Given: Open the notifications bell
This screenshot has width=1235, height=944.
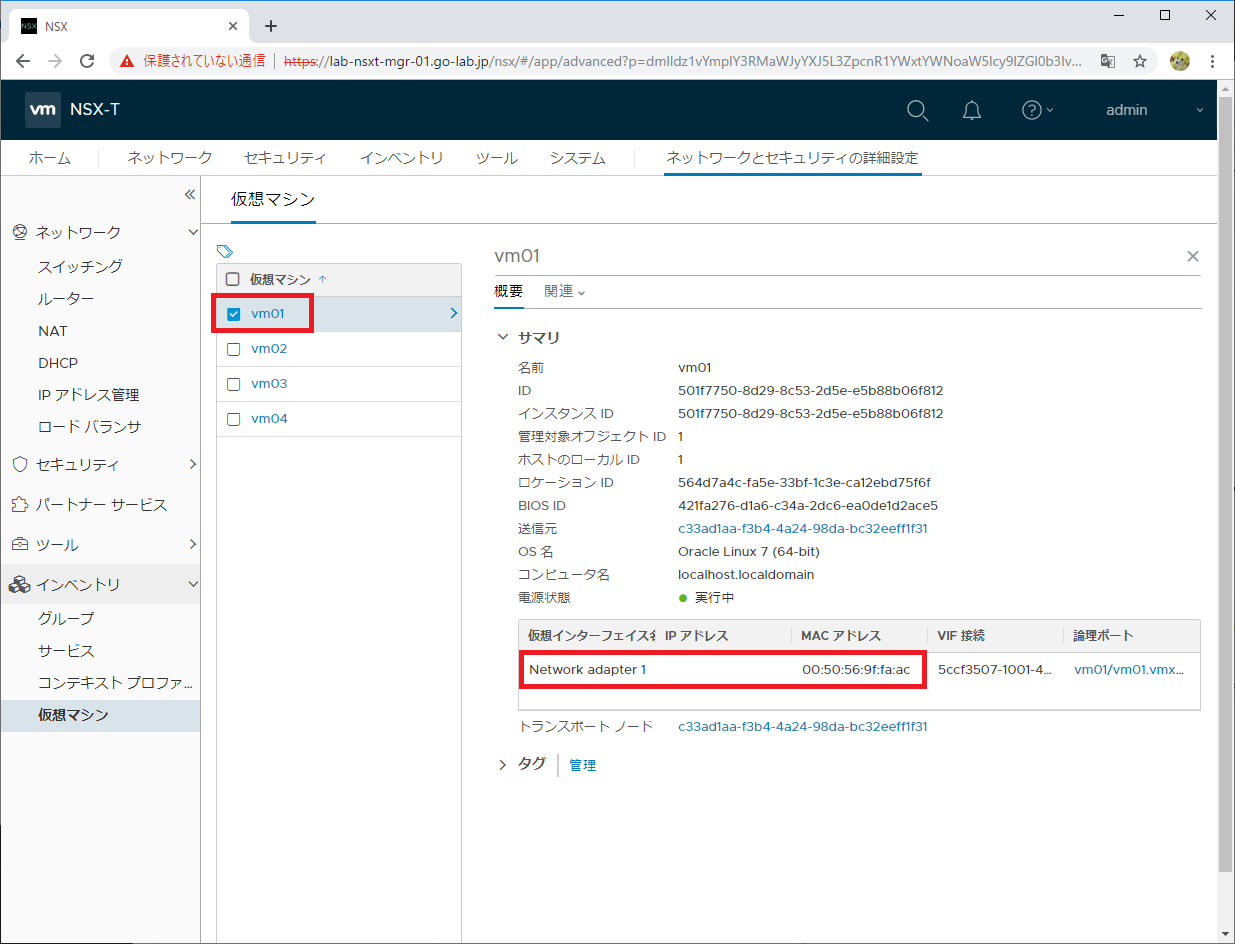Looking at the screenshot, I should point(972,110).
